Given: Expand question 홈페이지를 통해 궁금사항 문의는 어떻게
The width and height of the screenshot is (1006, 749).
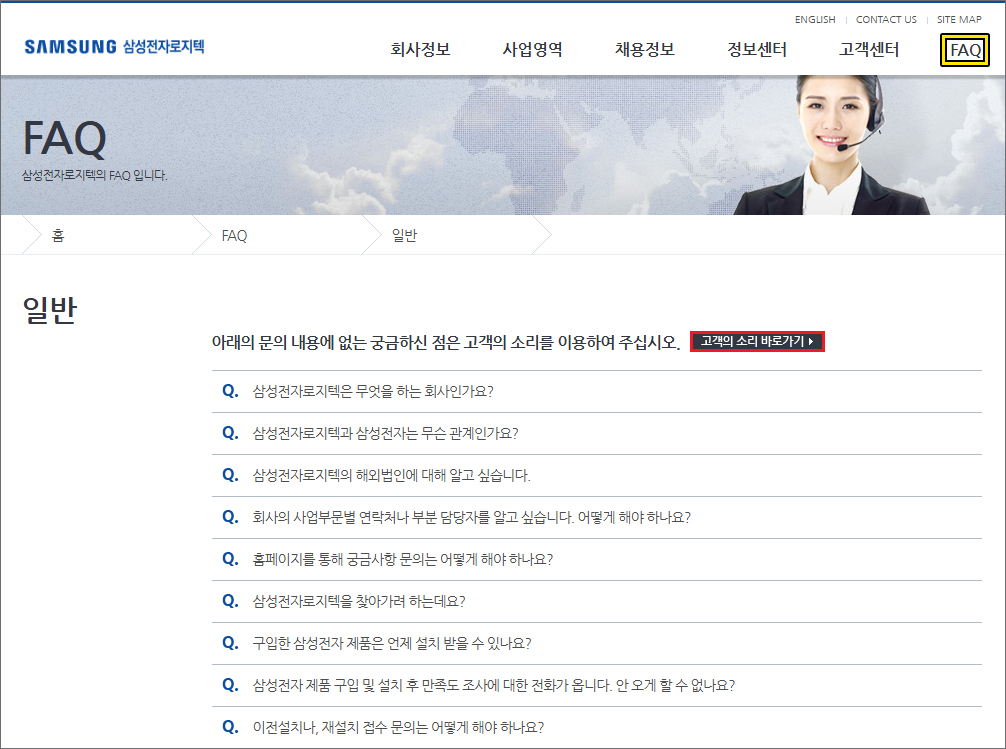Looking at the screenshot, I should point(597,560).
